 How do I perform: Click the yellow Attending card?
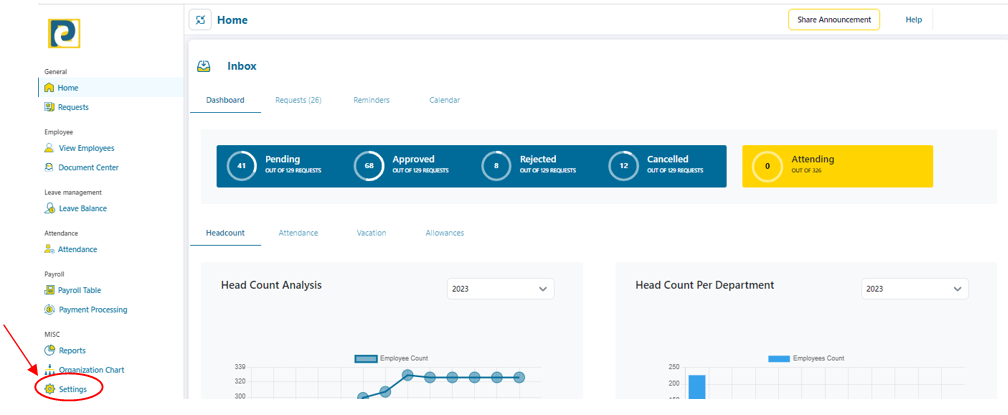click(837, 166)
